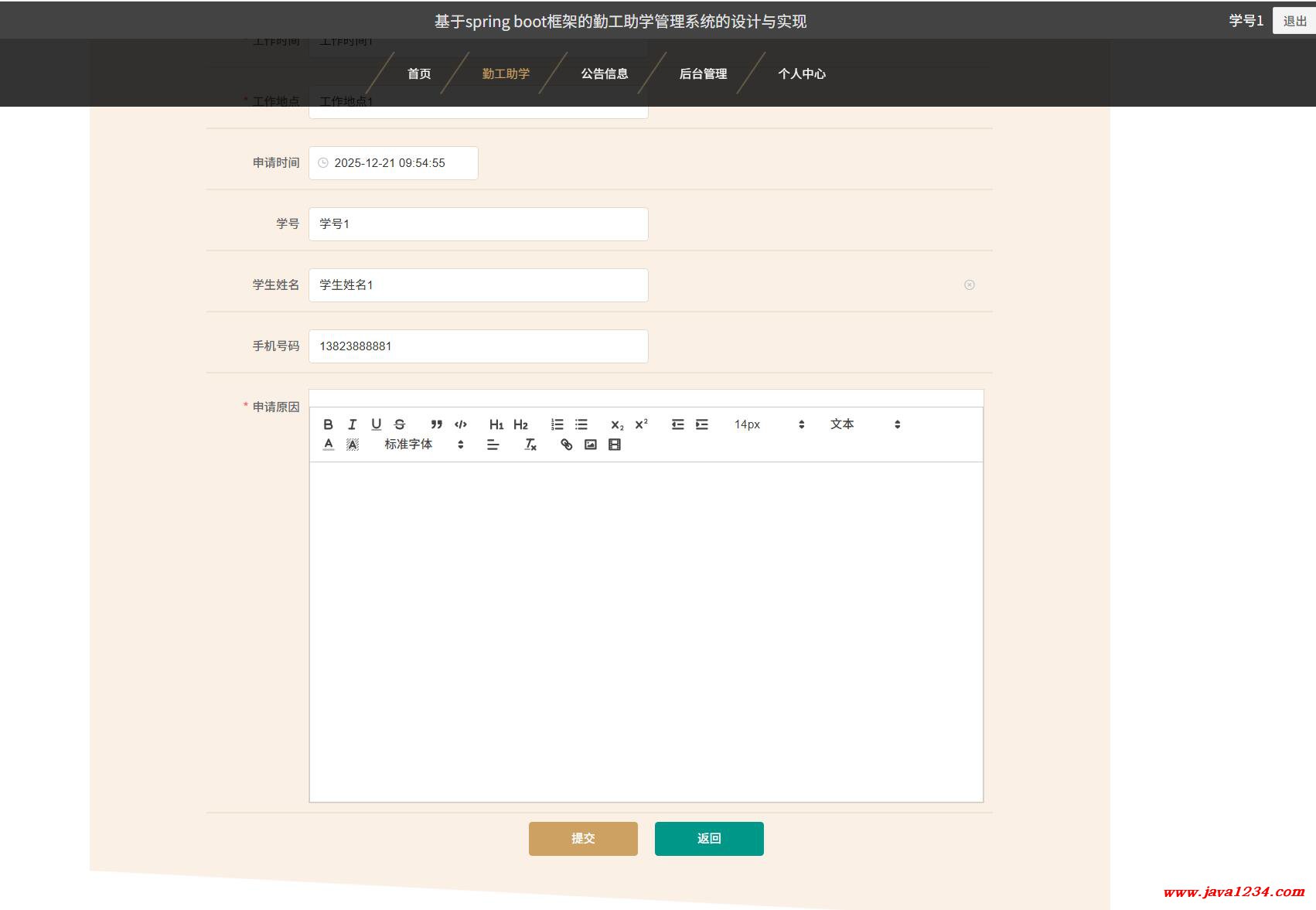Apply strikethrough text formatting
This screenshot has width=1316, height=910.
point(400,424)
